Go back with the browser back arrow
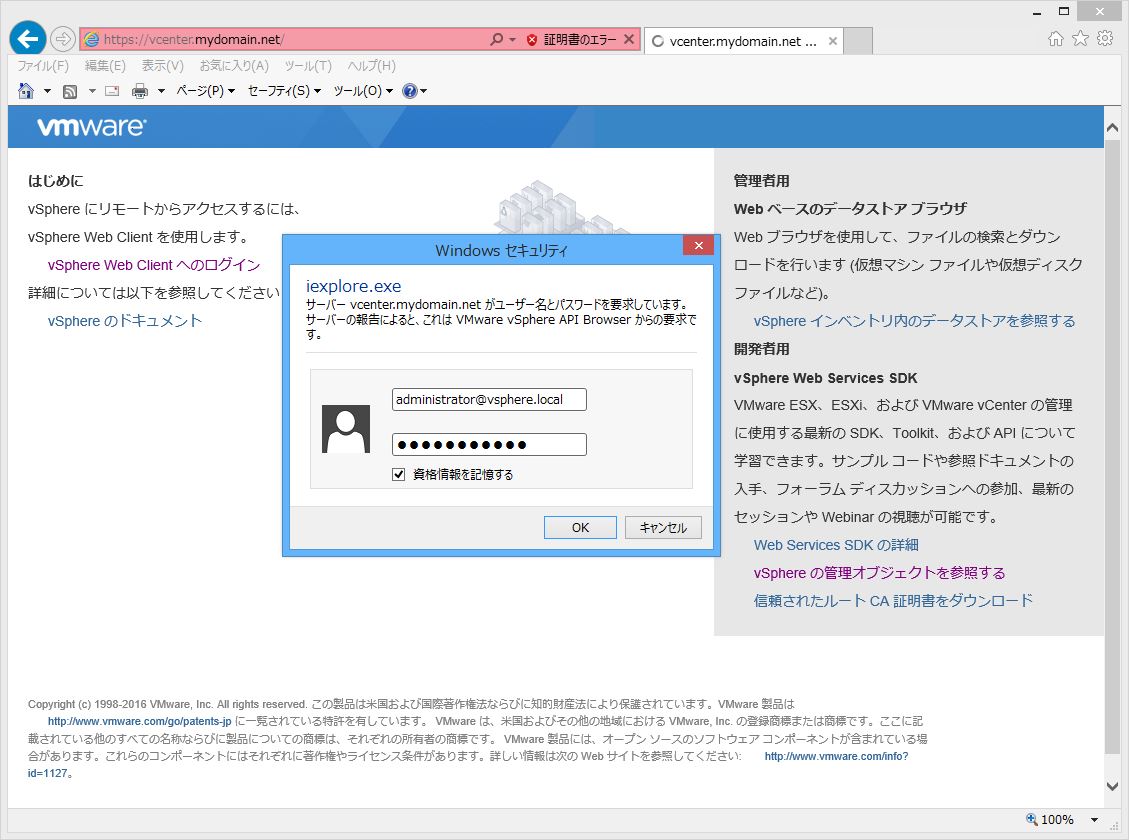Screen dimensions: 1129x840 28,39
